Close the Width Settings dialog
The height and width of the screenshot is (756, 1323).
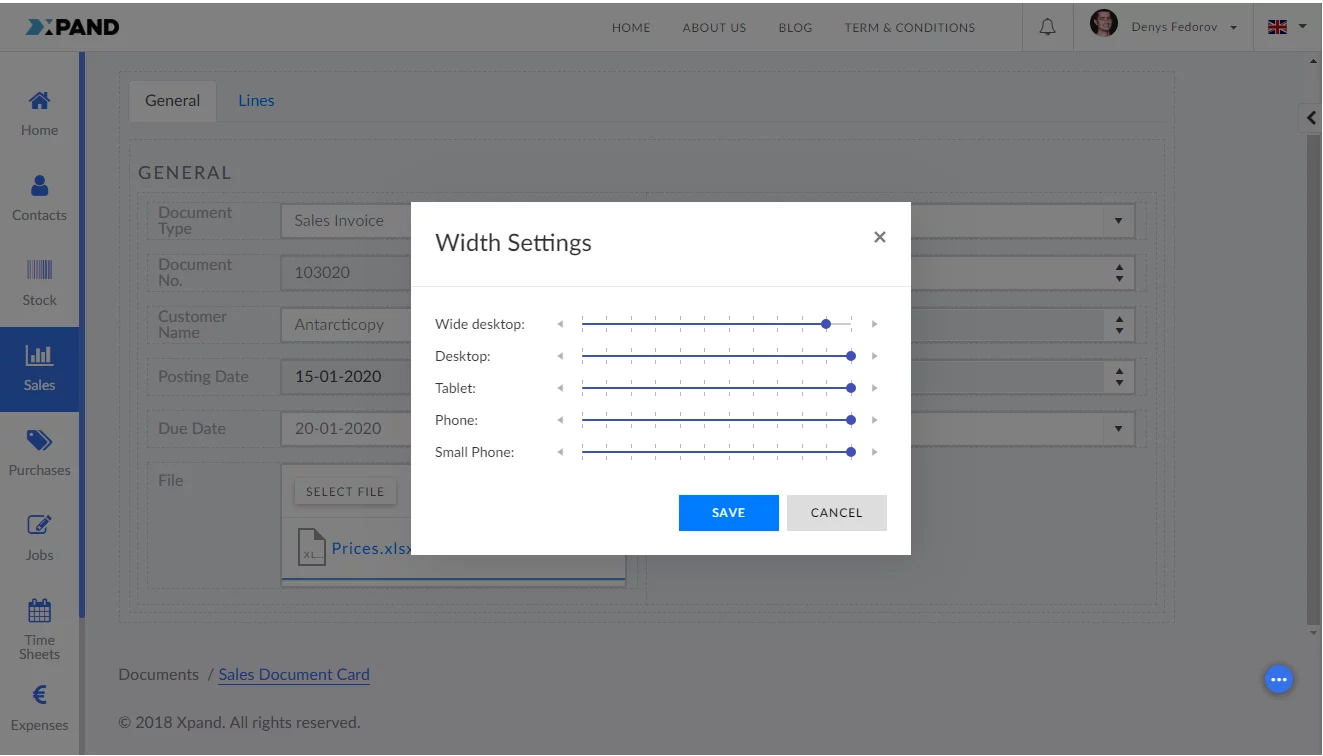coord(879,237)
